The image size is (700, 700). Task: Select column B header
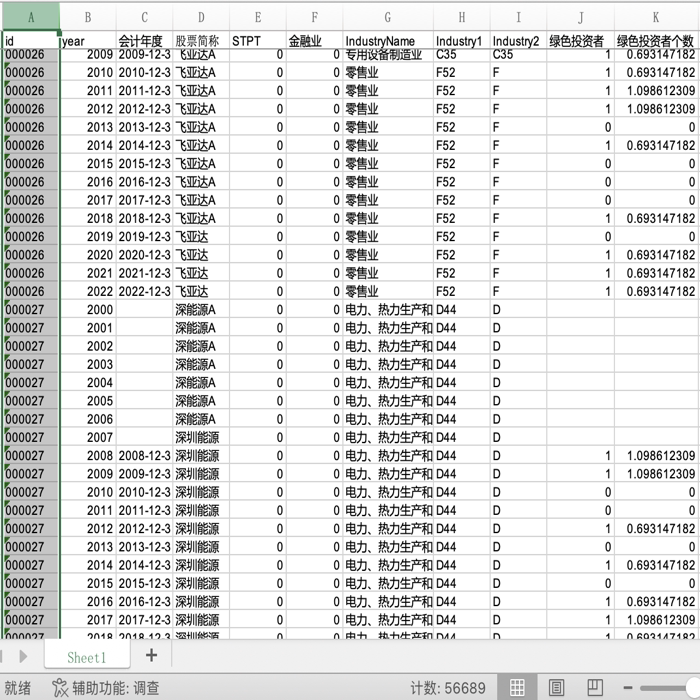[88, 17]
